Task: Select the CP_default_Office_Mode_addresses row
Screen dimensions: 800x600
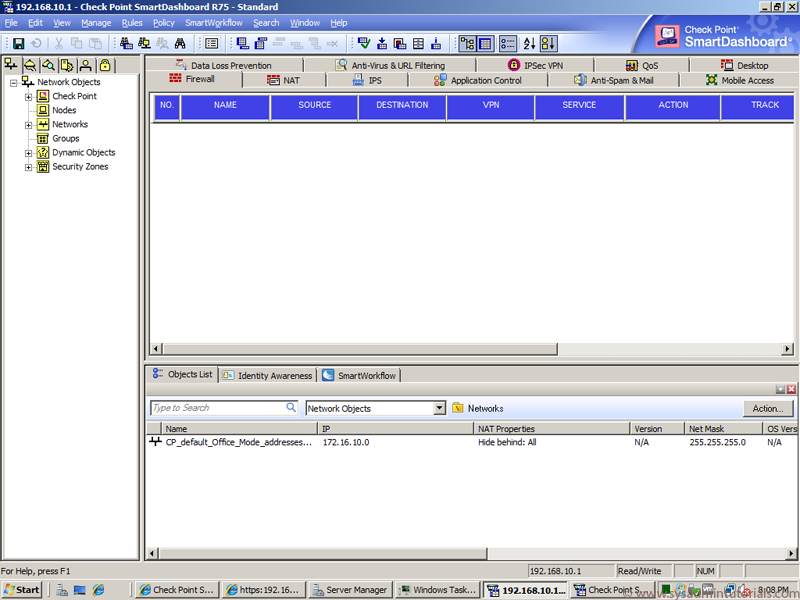Action: pos(472,442)
